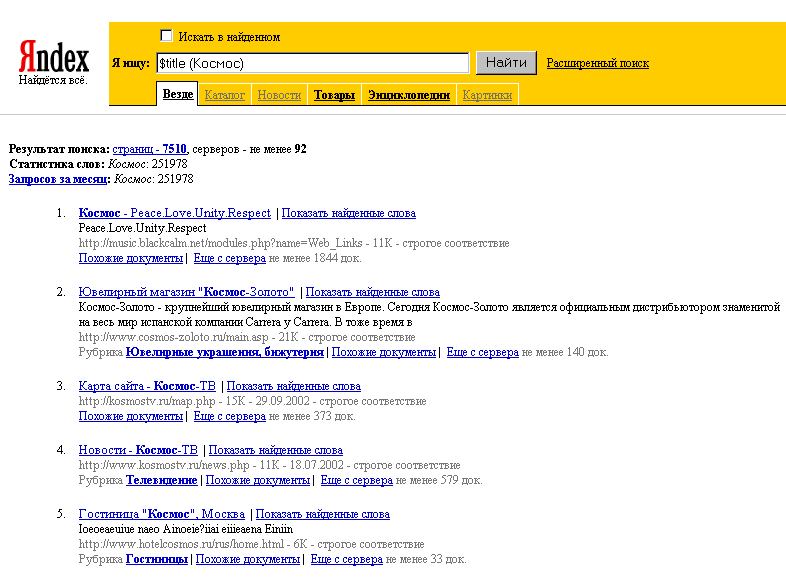This screenshot has width=786, height=577.
Task: Switch to the Каталог tab
Action: 225,95
